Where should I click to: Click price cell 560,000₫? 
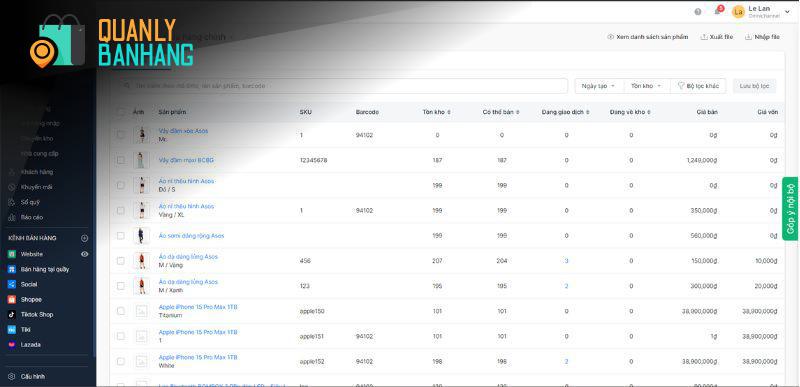(705, 236)
